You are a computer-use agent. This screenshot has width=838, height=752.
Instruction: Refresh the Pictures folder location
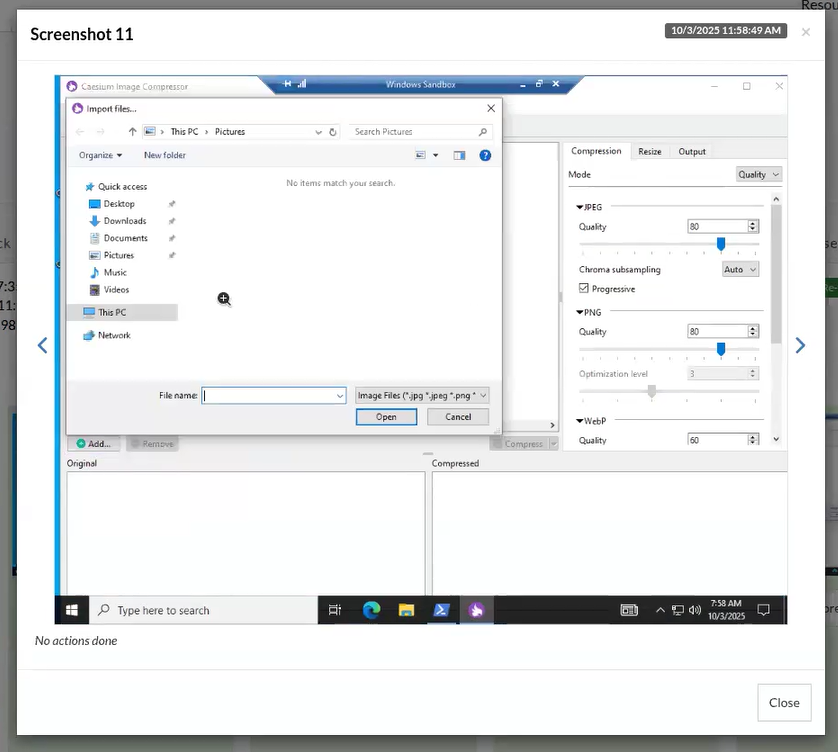(333, 132)
